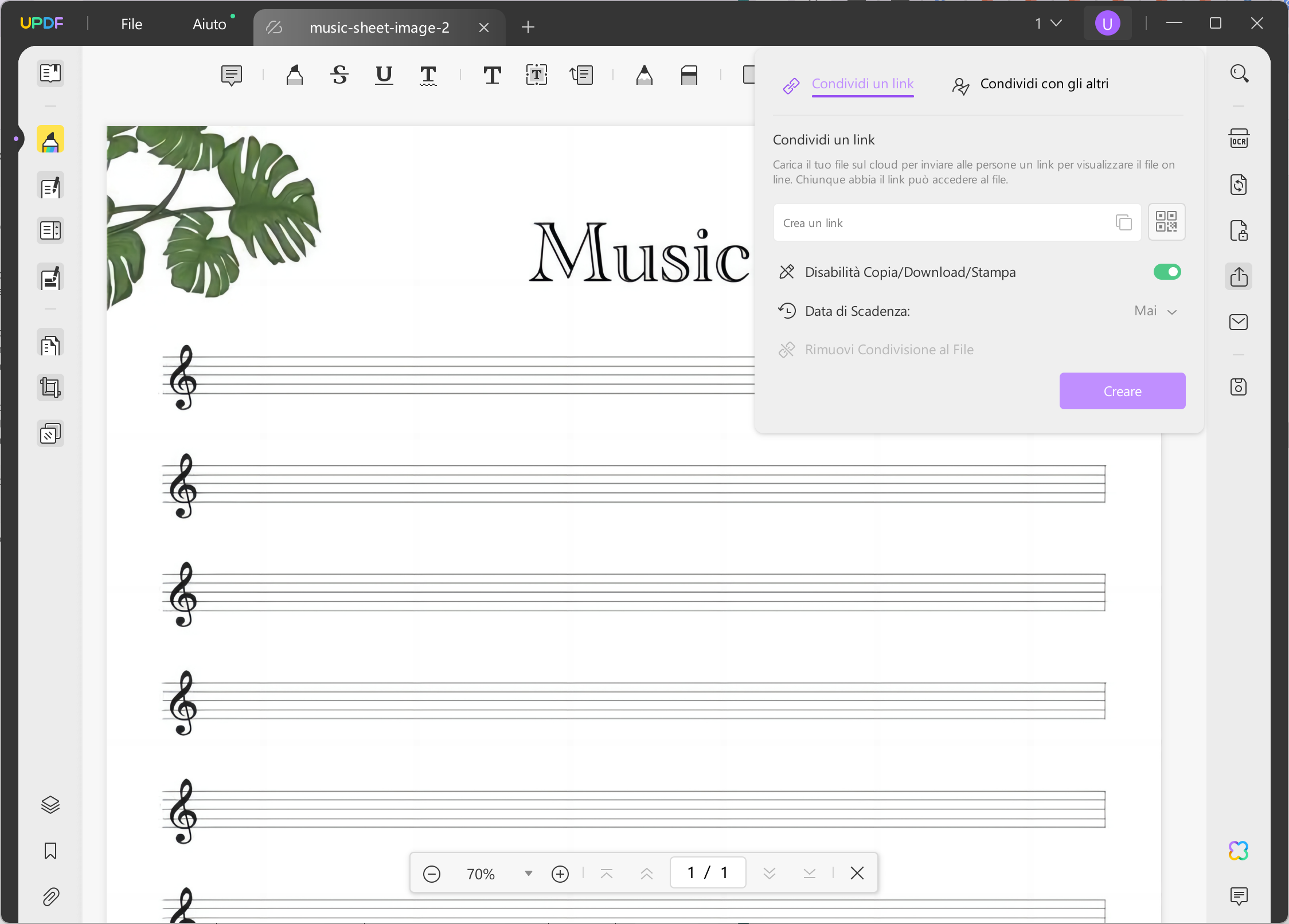Open a new tab with plus button
The width and height of the screenshot is (1289, 924).
(x=528, y=27)
